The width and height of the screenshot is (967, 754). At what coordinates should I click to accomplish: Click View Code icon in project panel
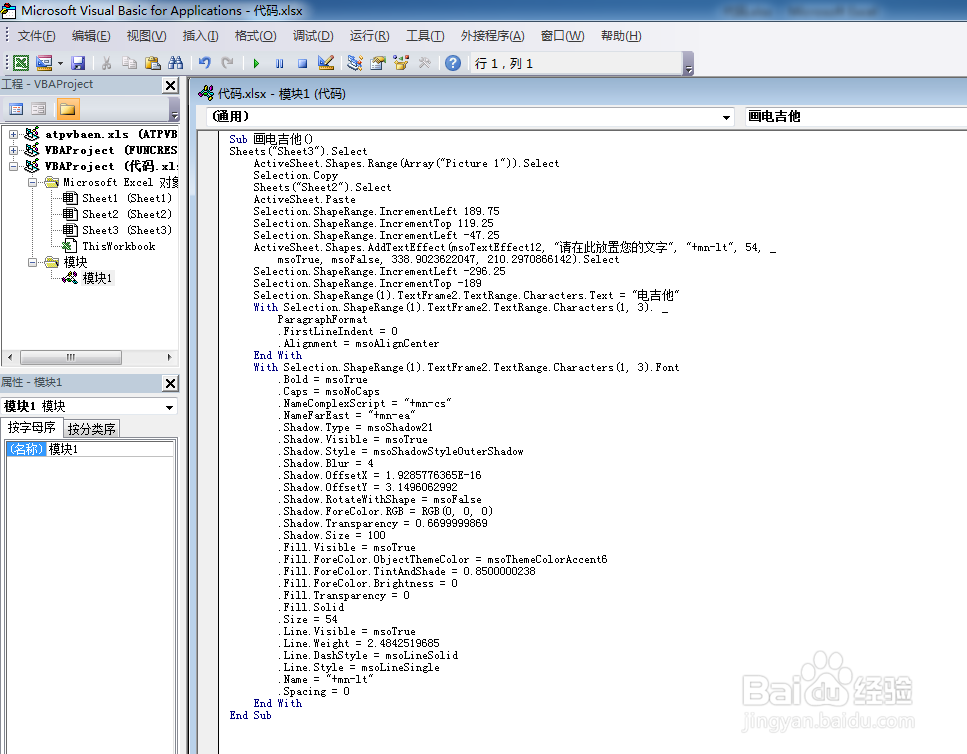tap(17, 109)
